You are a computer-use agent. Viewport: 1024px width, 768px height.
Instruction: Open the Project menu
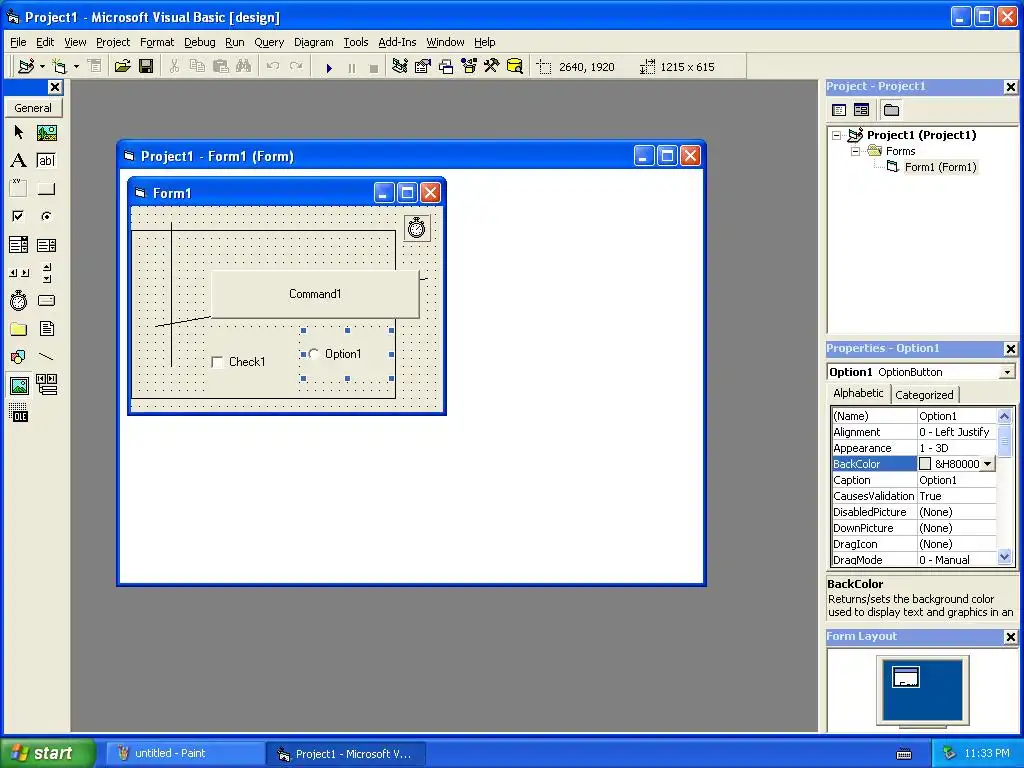[x=113, y=42]
